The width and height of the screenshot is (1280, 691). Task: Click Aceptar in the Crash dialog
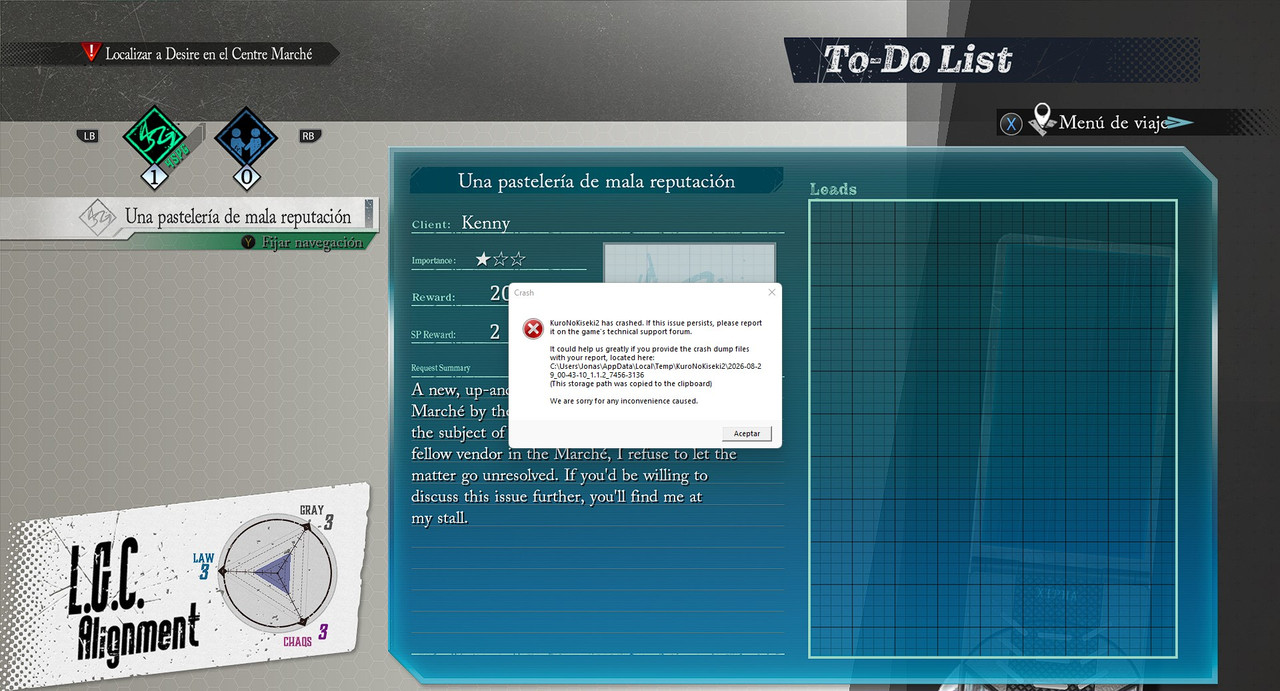(x=747, y=433)
